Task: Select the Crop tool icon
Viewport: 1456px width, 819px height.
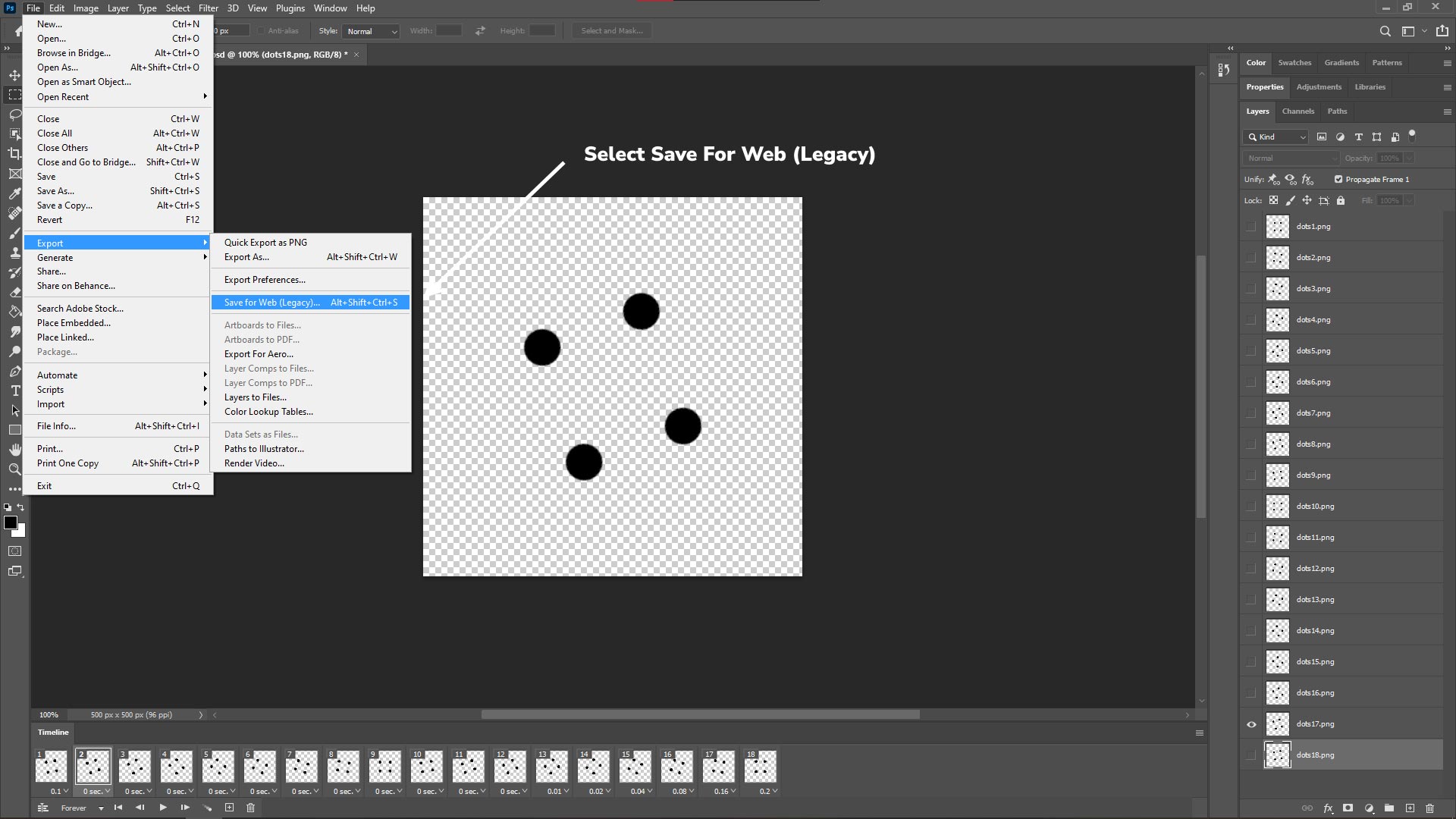Action: pos(15,152)
